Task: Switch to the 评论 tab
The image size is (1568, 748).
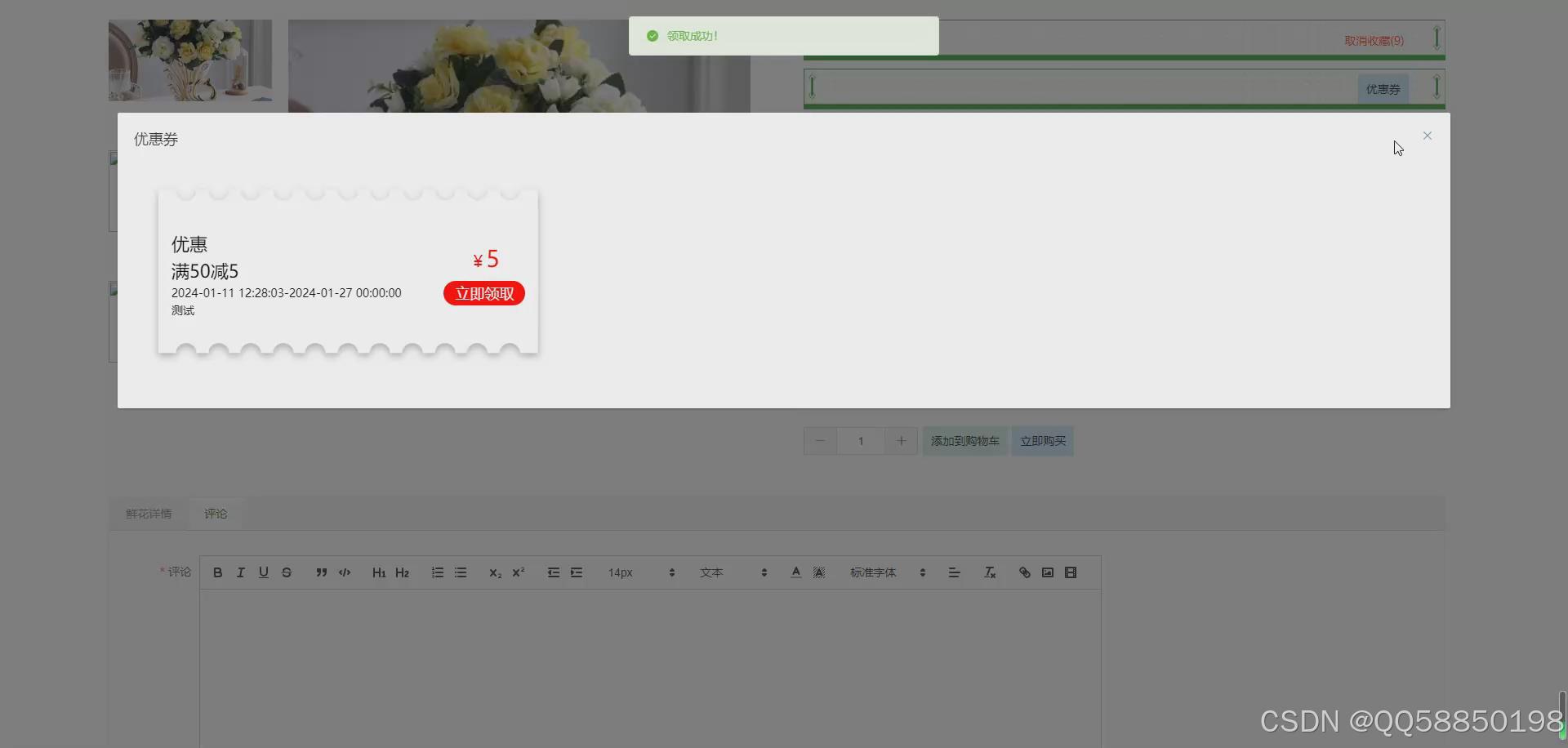Action: (216, 514)
